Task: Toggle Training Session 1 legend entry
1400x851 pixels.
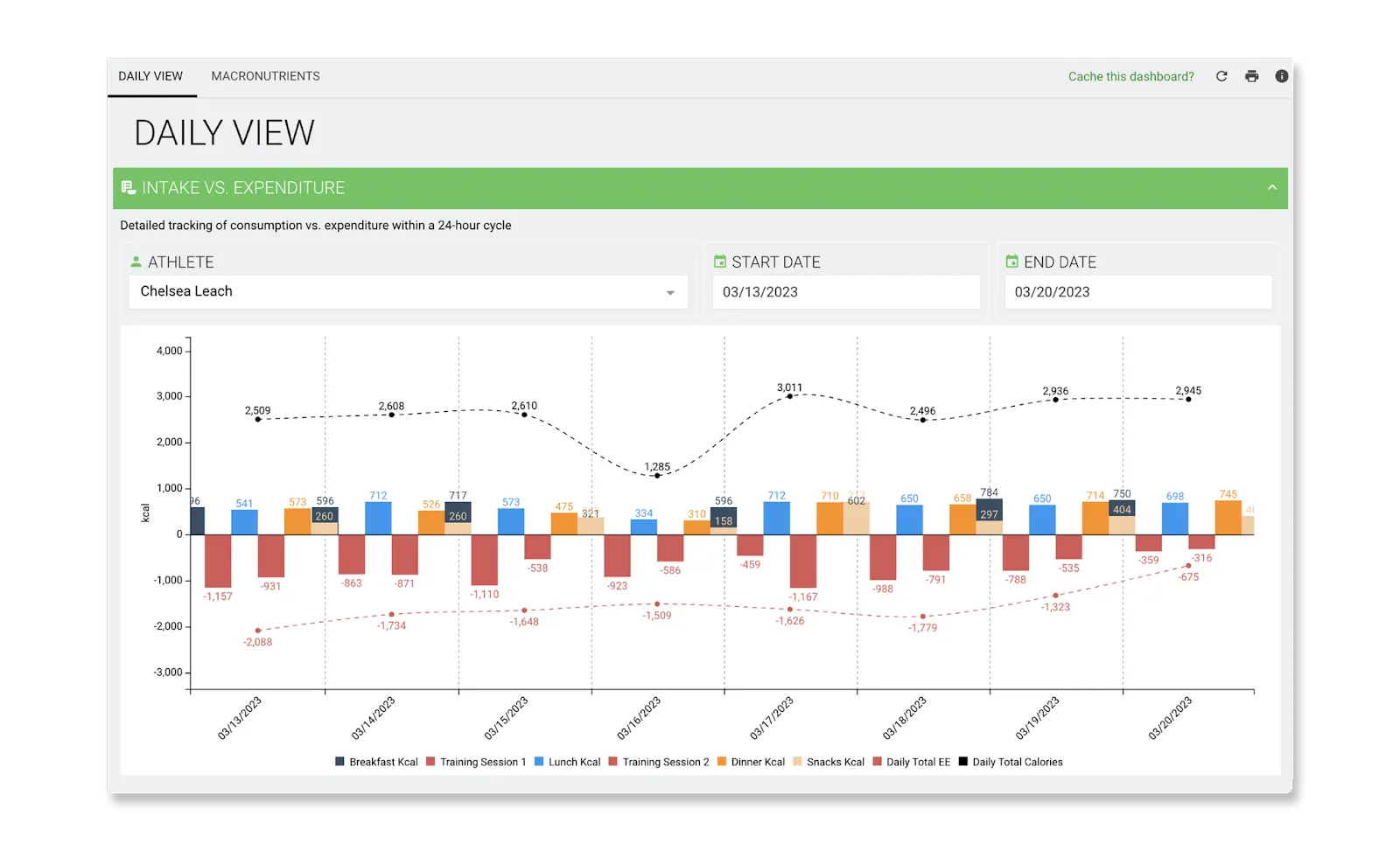Action: coord(476,762)
